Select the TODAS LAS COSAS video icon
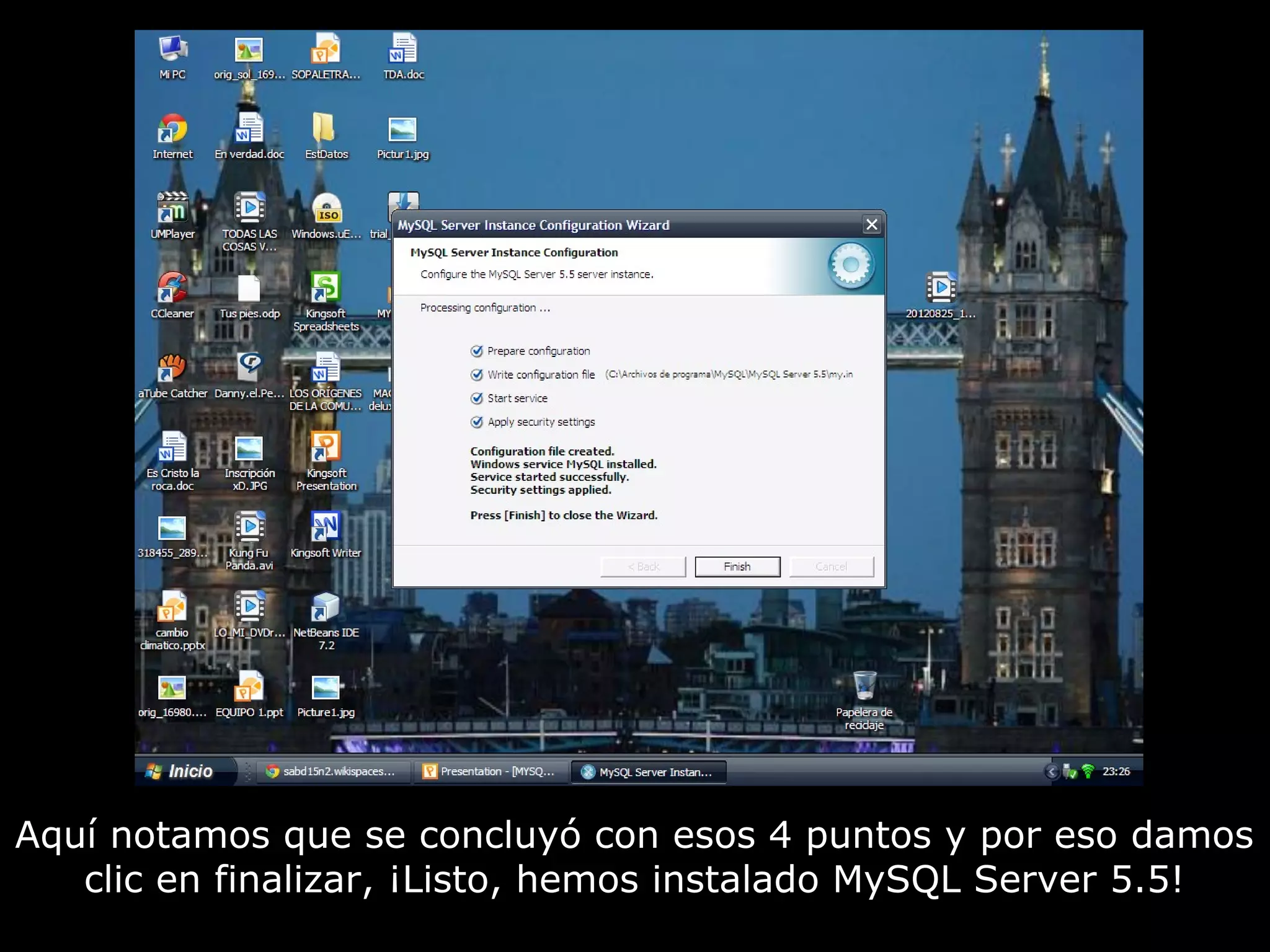This screenshot has height=952, width=1270. point(249,222)
